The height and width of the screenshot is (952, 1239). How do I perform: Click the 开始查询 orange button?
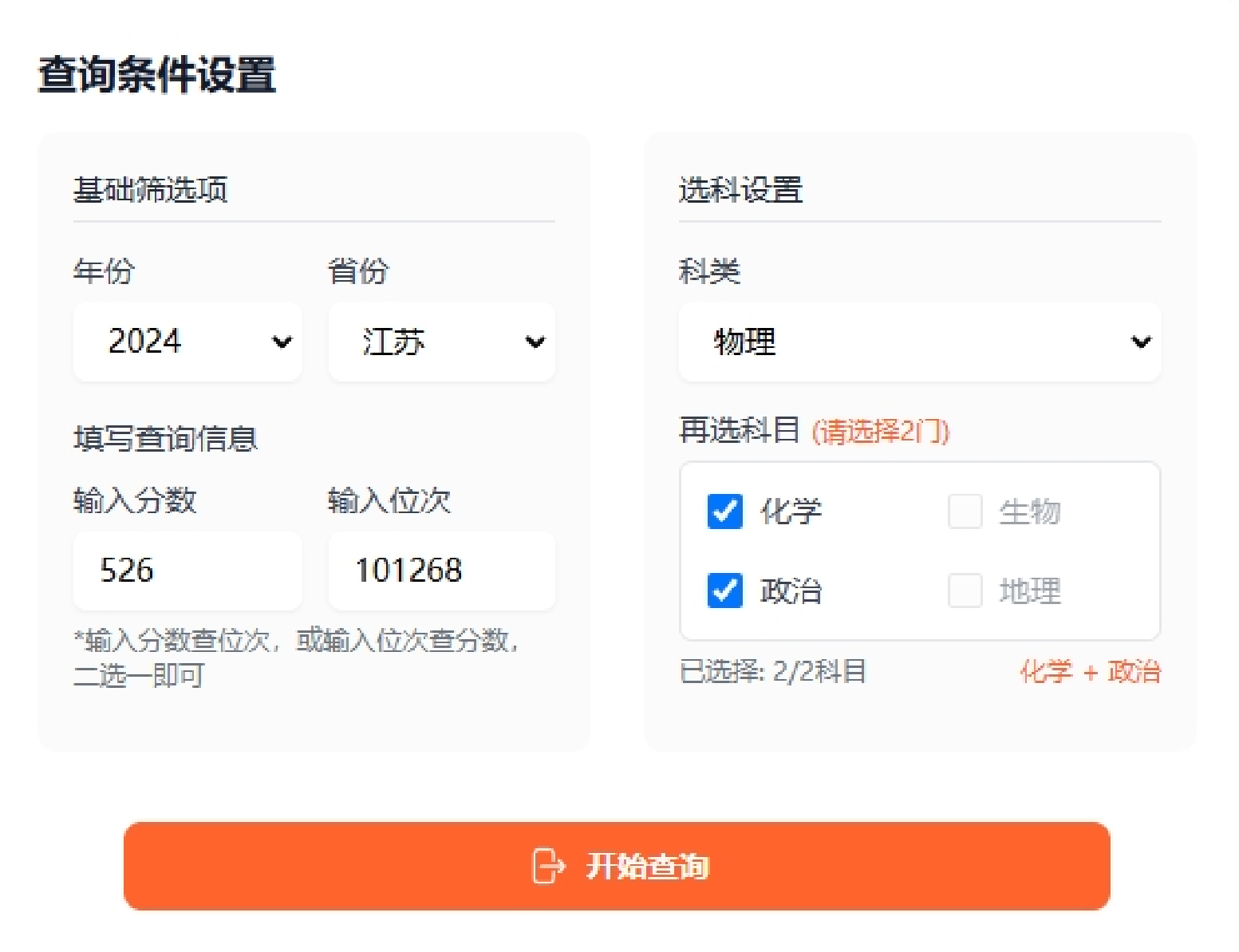(x=617, y=866)
